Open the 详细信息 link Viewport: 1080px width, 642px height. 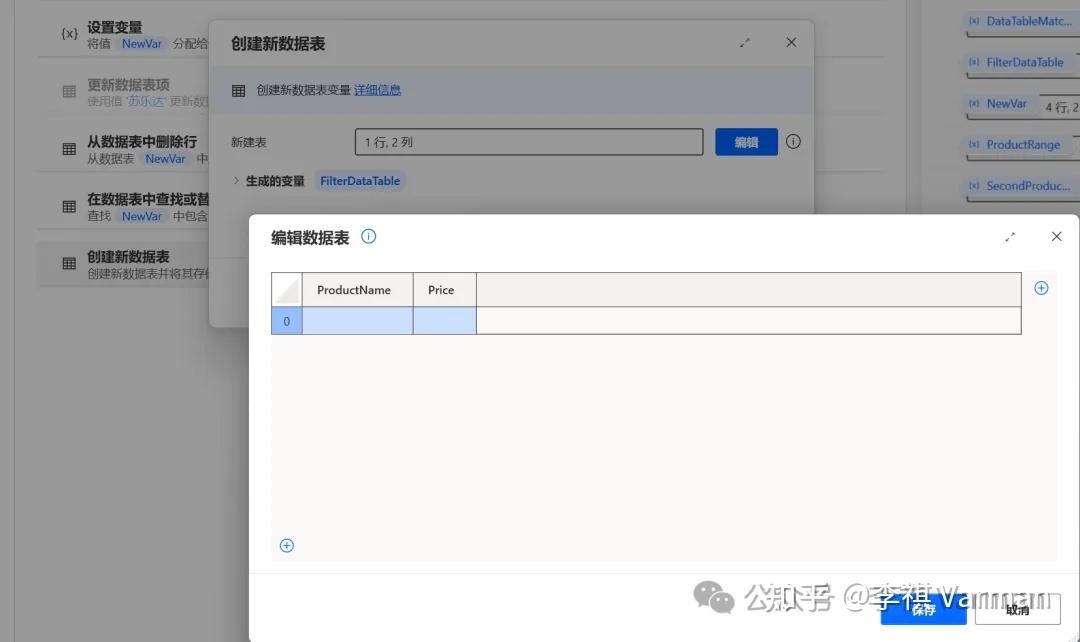click(377, 89)
